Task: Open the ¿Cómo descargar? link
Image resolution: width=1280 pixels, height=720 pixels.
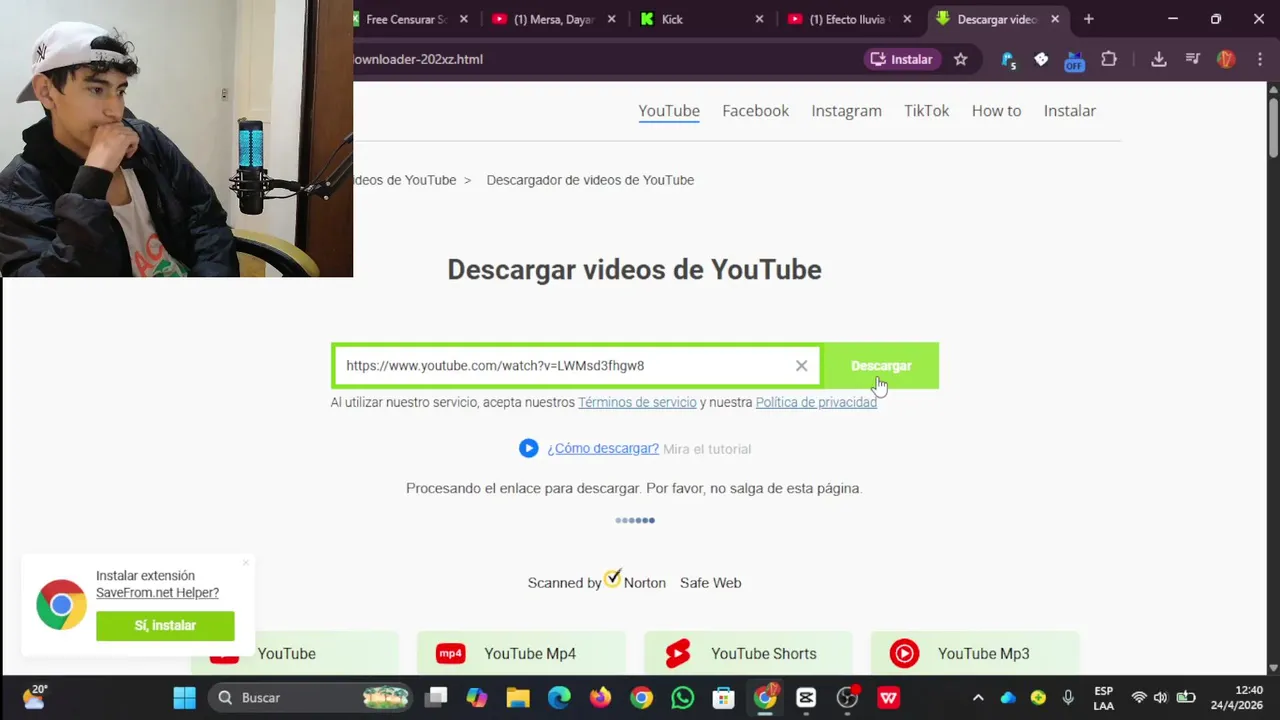Action: [603, 448]
